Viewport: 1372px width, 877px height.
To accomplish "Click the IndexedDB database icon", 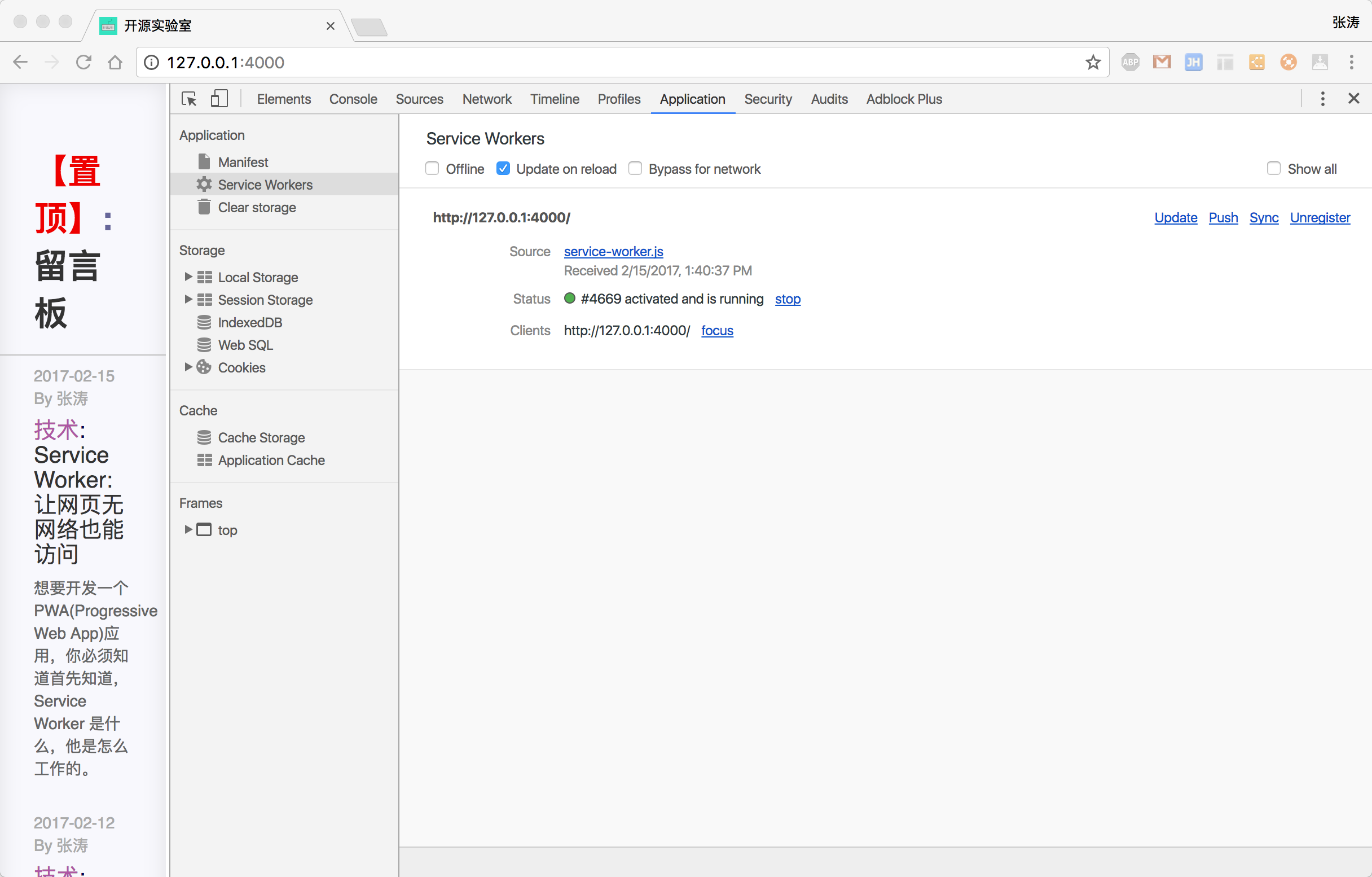I will click(x=205, y=322).
